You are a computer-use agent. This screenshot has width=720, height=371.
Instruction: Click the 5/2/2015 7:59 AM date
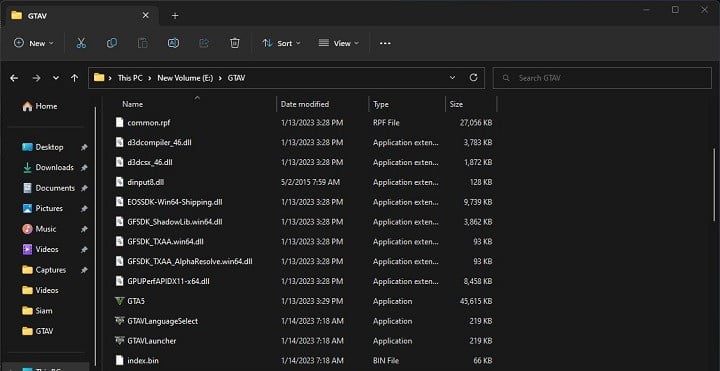pos(310,182)
